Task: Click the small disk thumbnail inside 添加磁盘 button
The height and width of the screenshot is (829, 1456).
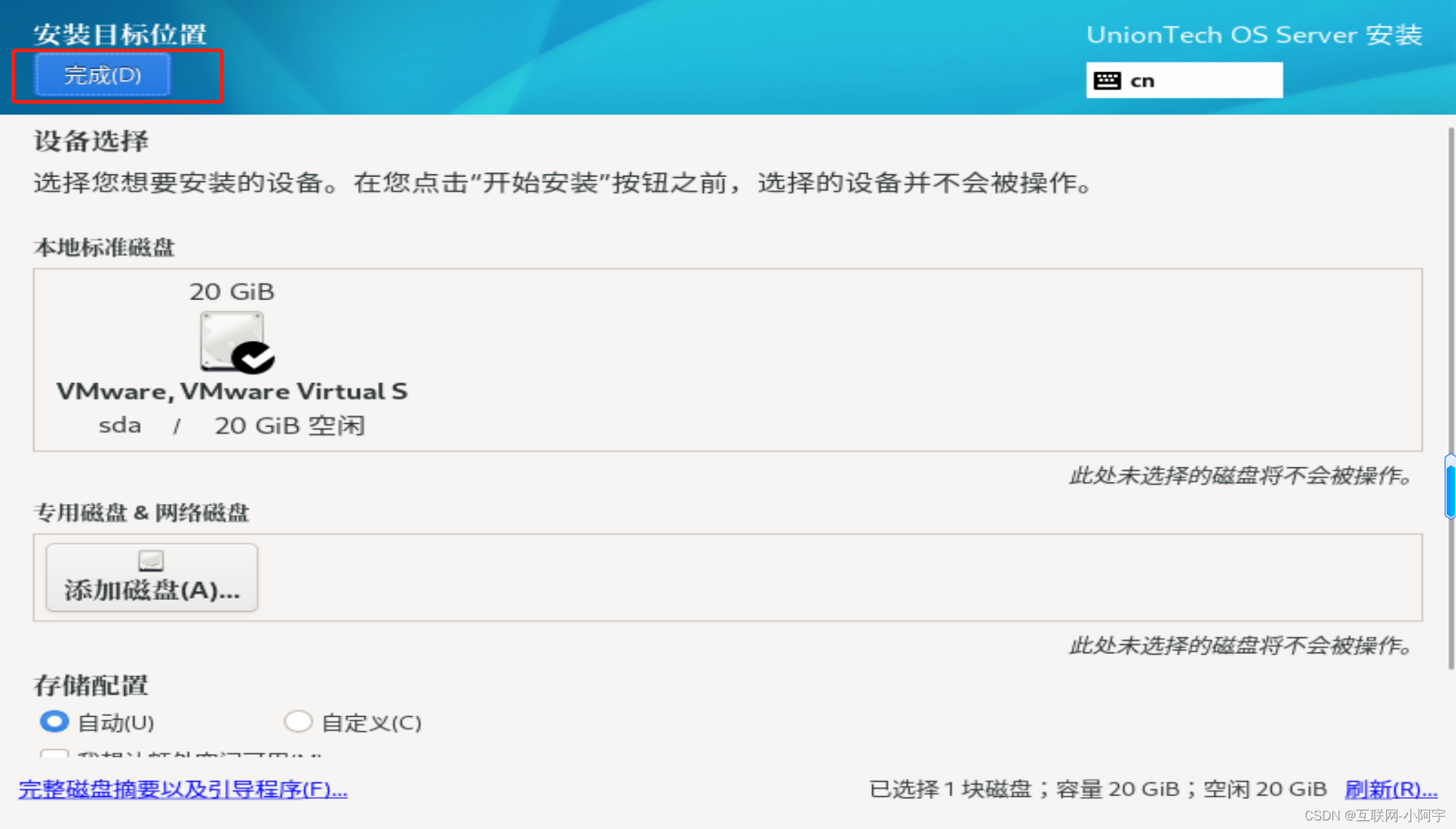Action: pyautogui.click(x=150, y=559)
